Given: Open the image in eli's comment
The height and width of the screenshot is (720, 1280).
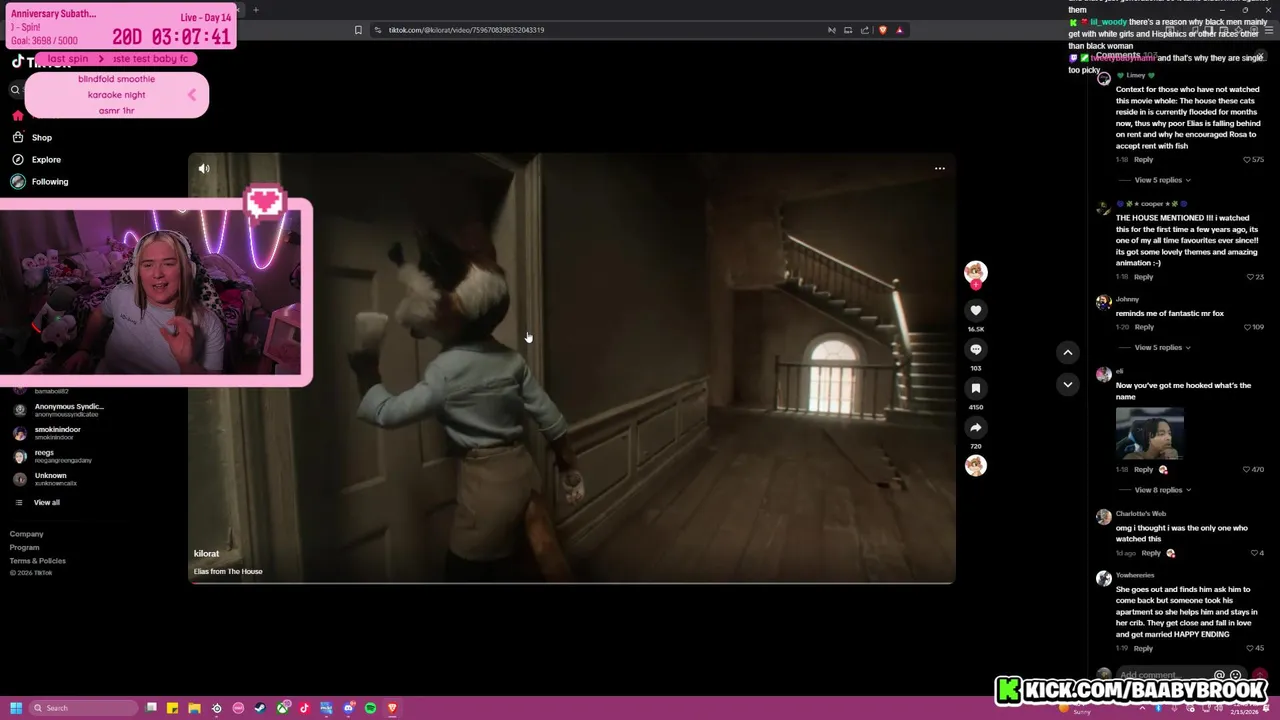Looking at the screenshot, I should (x=1150, y=433).
